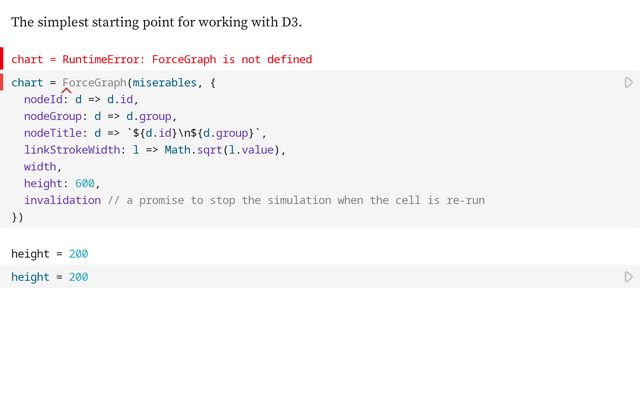
Task: Place cursor on the width line
Action: click(x=42, y=167)
